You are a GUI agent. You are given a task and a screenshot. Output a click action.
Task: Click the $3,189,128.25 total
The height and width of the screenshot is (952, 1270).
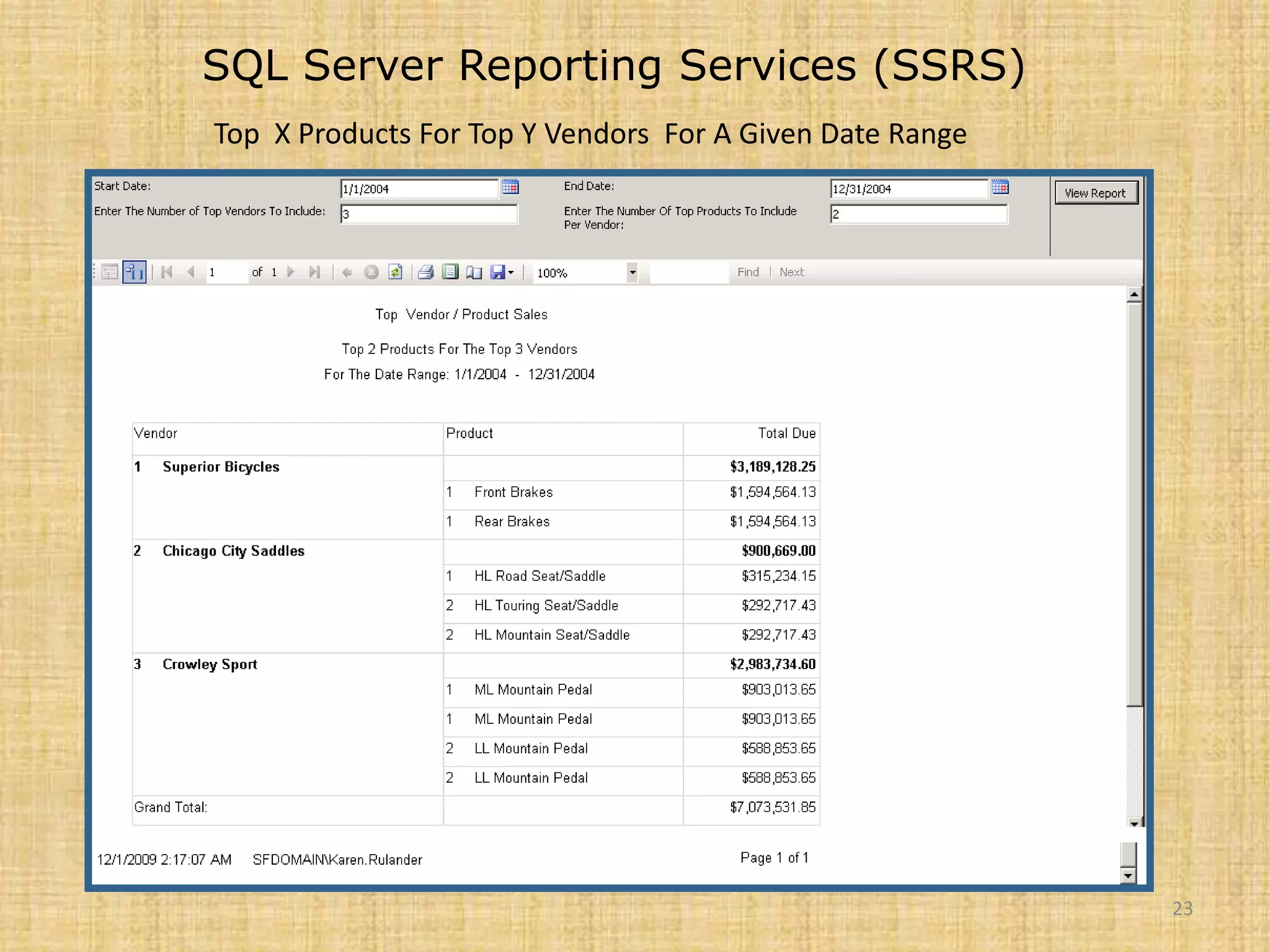point(773,467)
